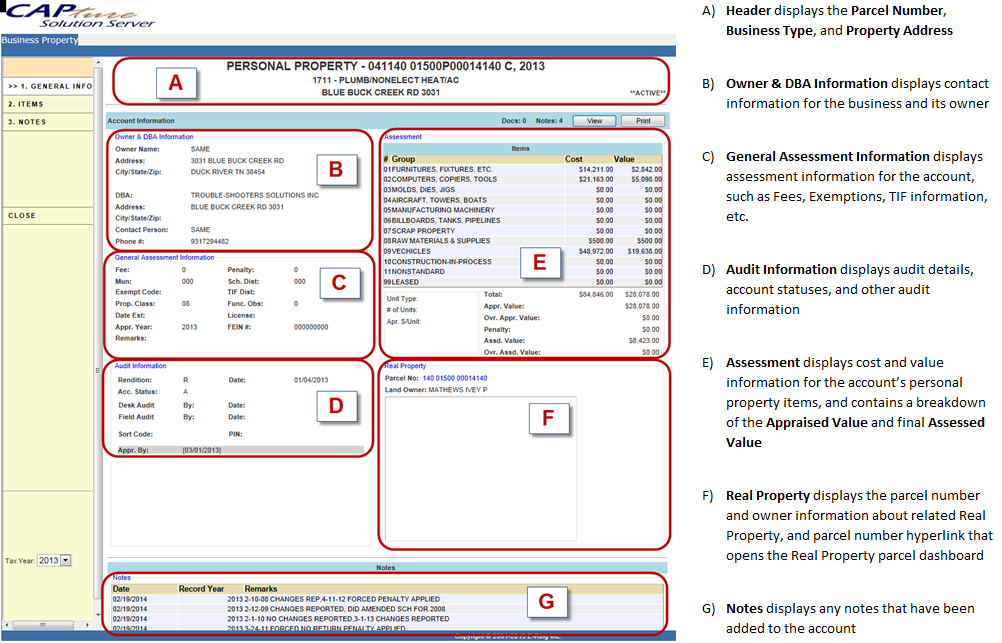Click the $19,638.00 vehicles value
Screen dimensions: 1002x643
click(x=644, y=251)
